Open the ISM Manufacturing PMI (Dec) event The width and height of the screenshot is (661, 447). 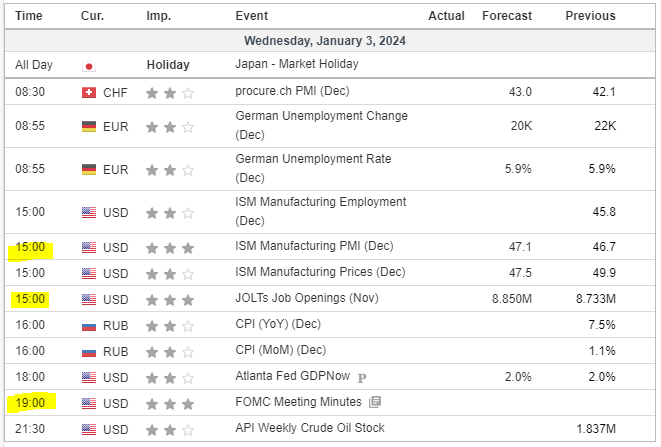click(x=313, y=246)
